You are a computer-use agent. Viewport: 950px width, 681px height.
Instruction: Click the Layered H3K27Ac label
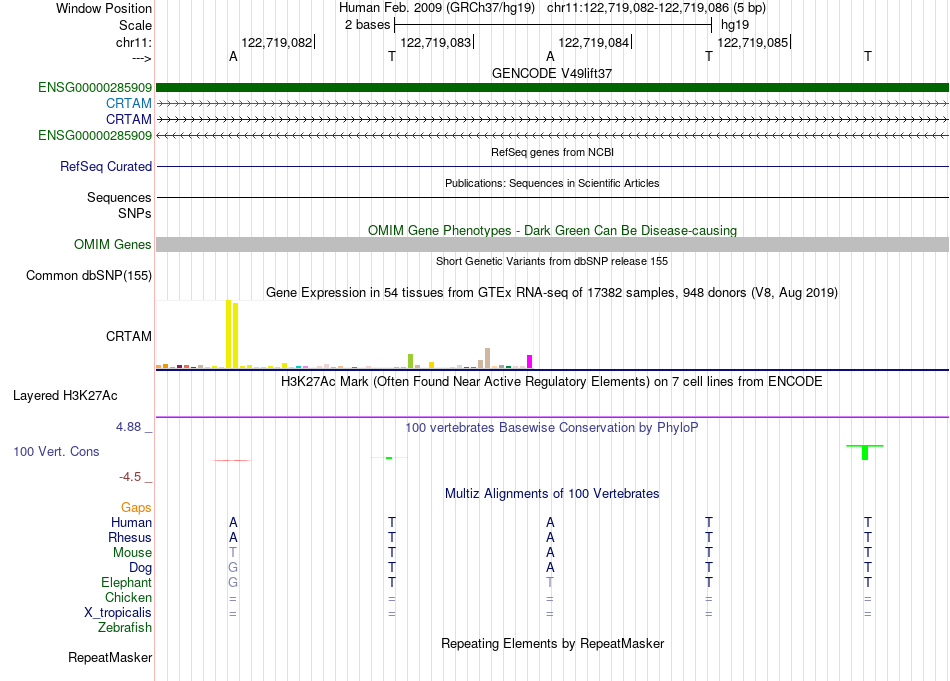tap(65, 396)
